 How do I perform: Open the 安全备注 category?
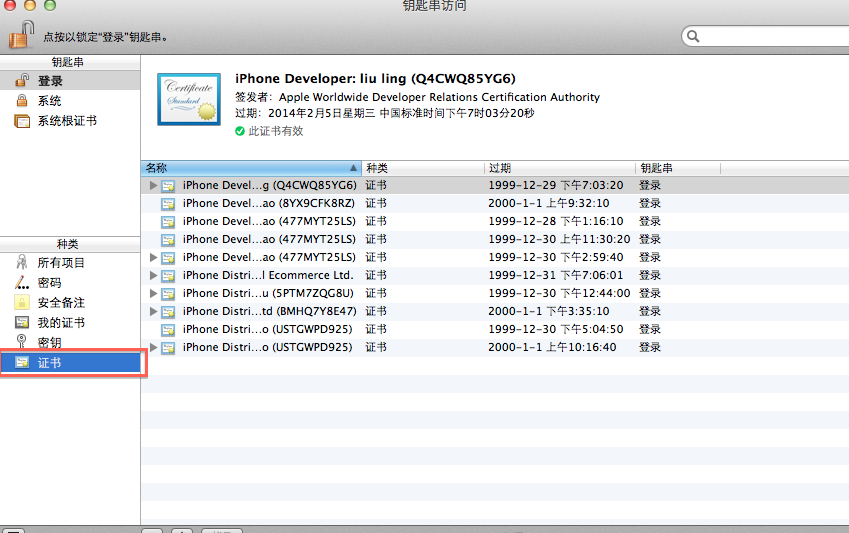(70, 303)
